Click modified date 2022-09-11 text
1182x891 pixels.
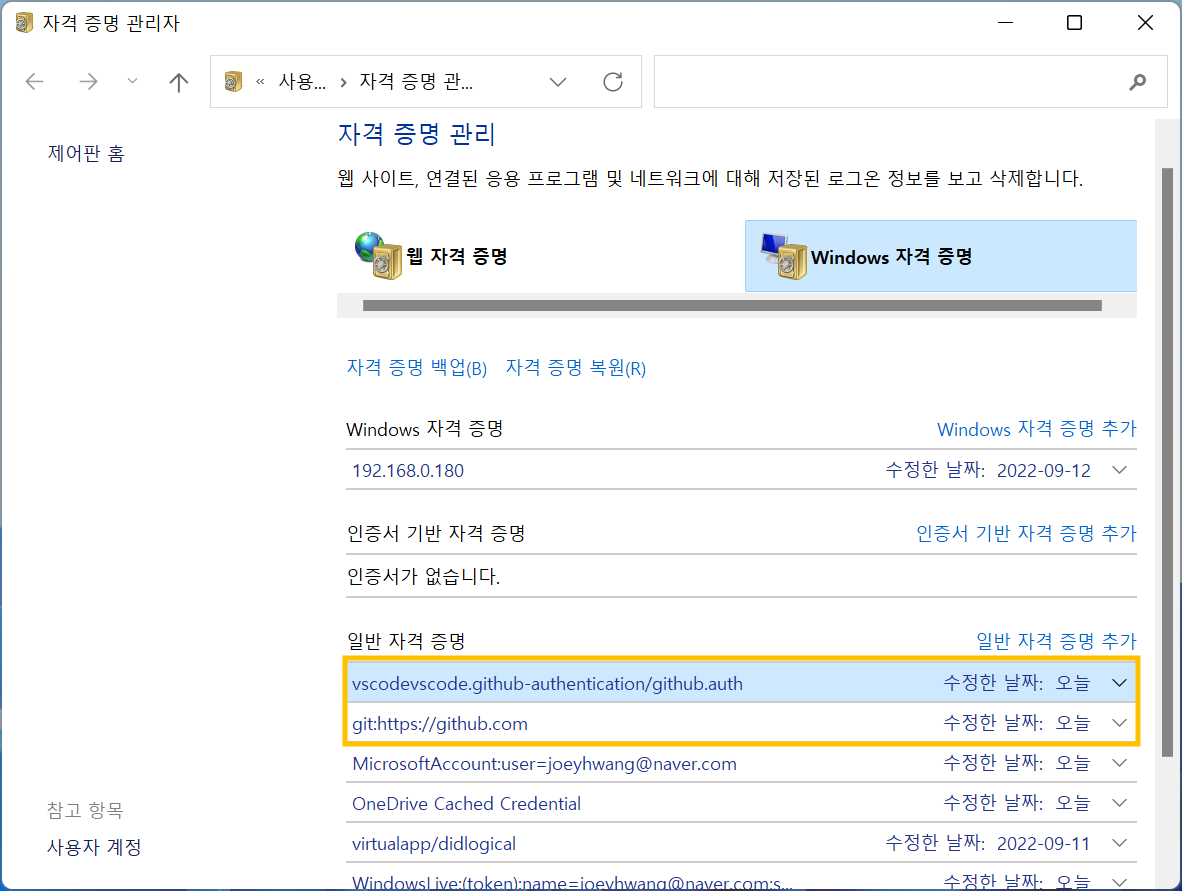click(x=1043, y=844)
